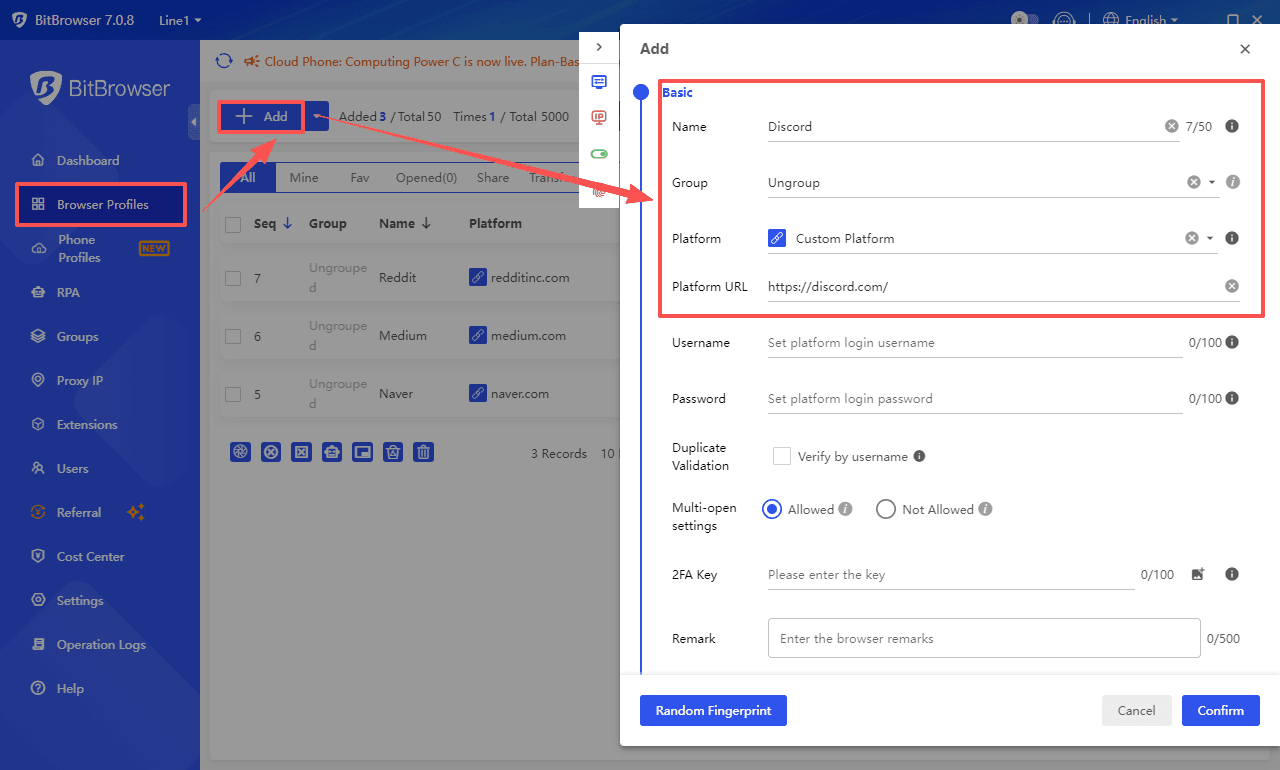Click the refresh icon beside the announcement
1280x770 pixels.
224,61
